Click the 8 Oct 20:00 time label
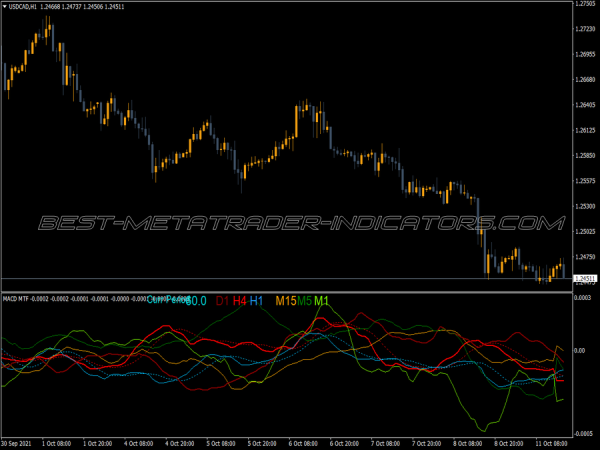 tap(509, 443)
